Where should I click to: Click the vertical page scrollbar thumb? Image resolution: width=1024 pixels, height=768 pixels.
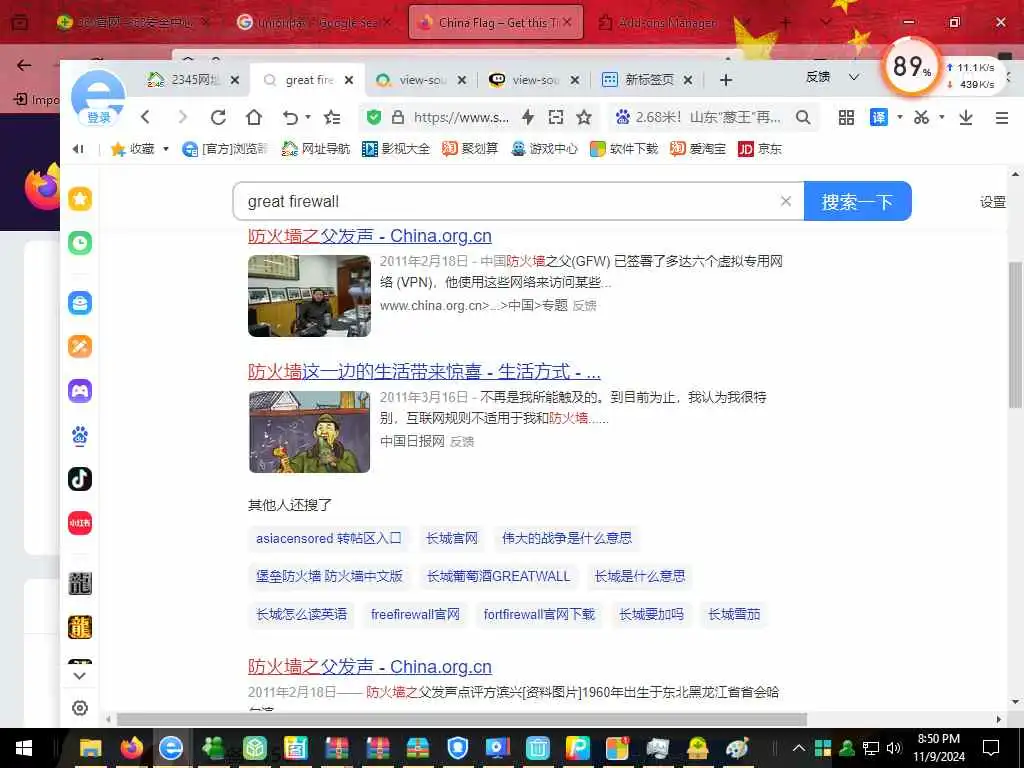[x=1015, y=335]
